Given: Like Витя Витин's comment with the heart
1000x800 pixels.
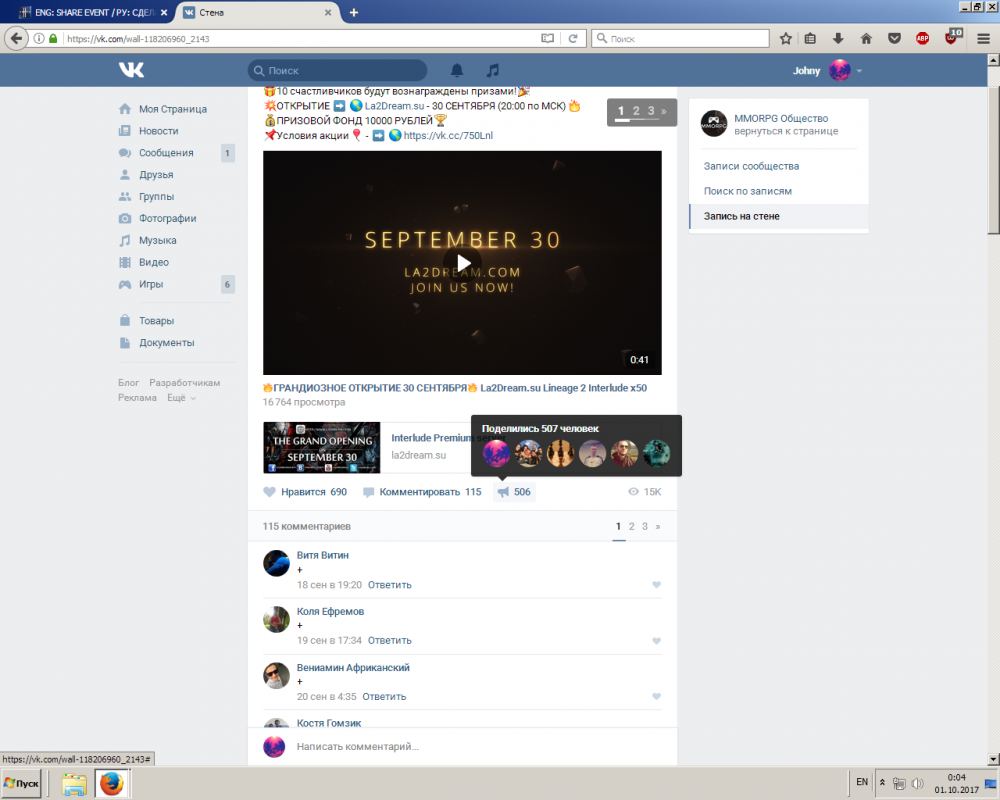Looking at the screenshot, I should (656, 584).
